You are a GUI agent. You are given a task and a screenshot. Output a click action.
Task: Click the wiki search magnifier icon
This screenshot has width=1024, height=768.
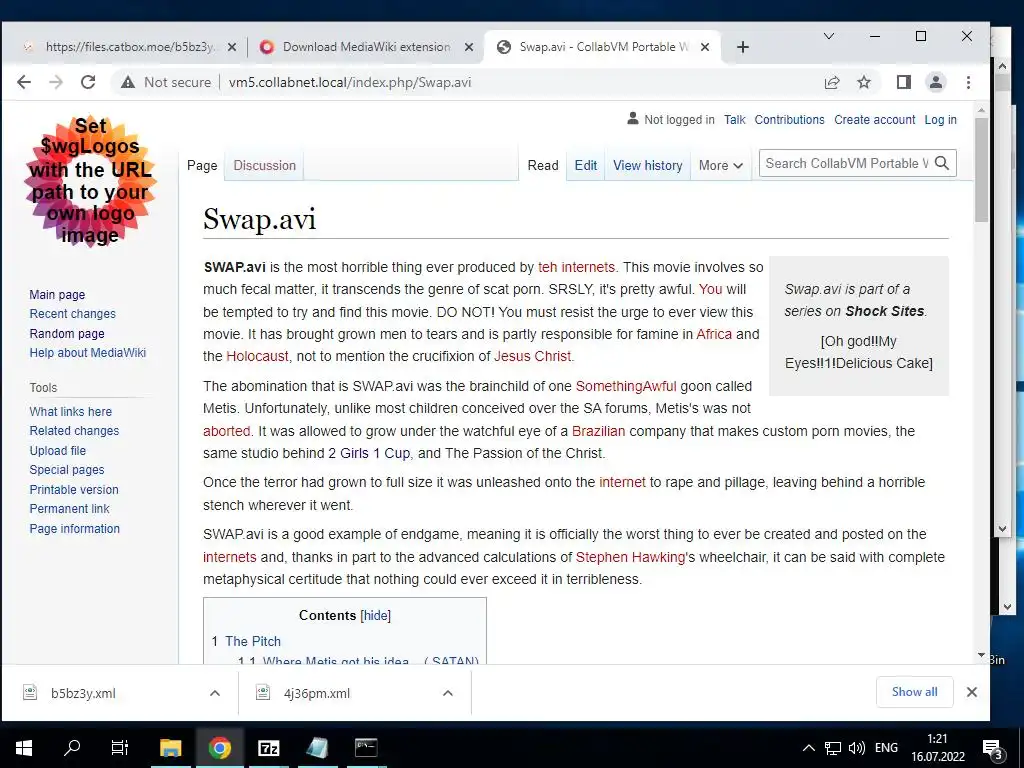point(942,163)
